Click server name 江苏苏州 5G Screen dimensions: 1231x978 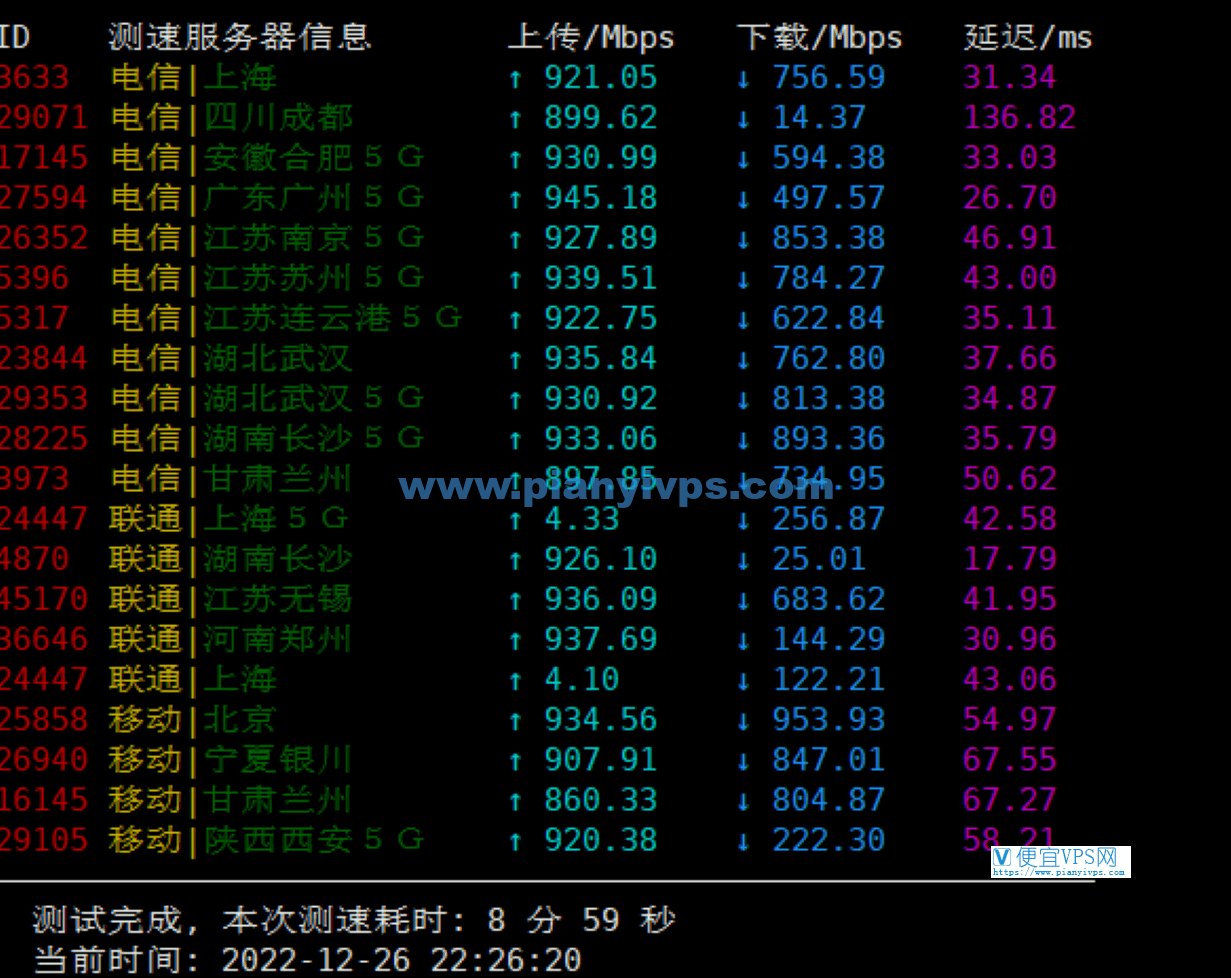coord(314,277)
